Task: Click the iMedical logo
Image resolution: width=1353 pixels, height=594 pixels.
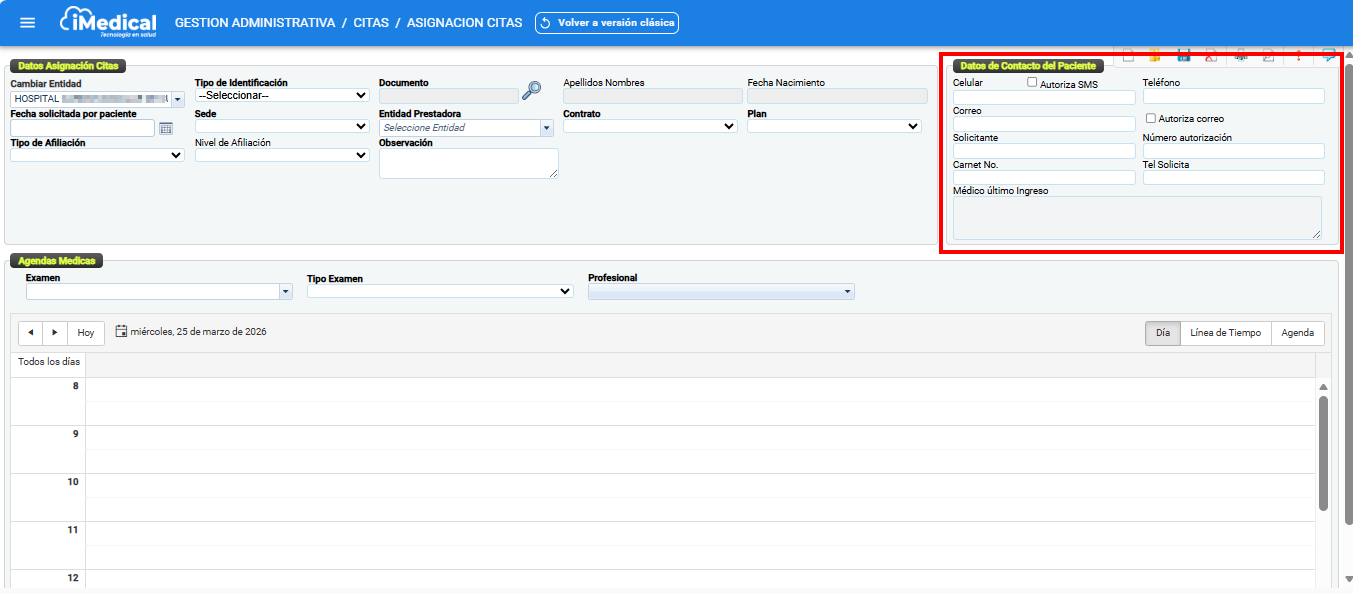Action: [109, 22]
